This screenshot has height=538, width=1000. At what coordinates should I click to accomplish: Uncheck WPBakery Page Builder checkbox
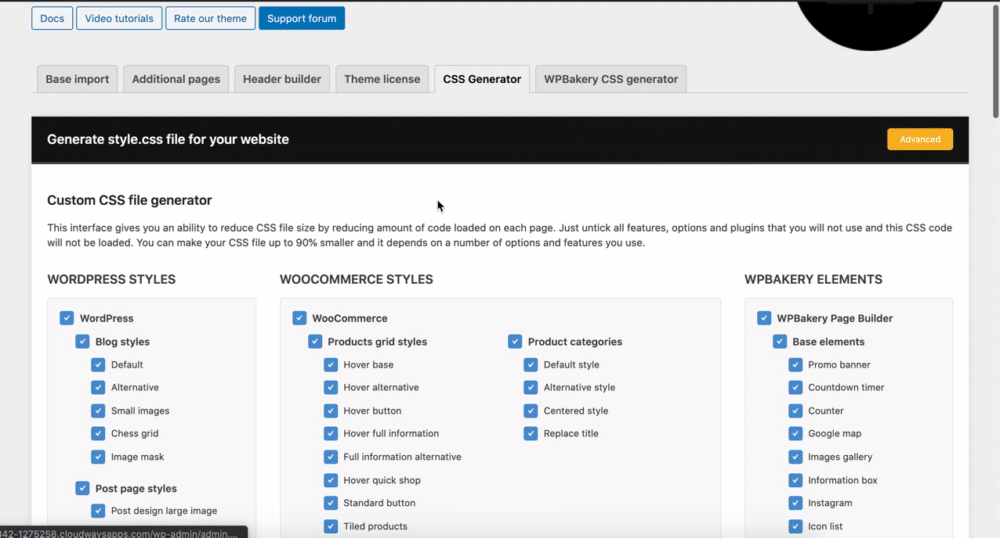(x=764, y=318)
